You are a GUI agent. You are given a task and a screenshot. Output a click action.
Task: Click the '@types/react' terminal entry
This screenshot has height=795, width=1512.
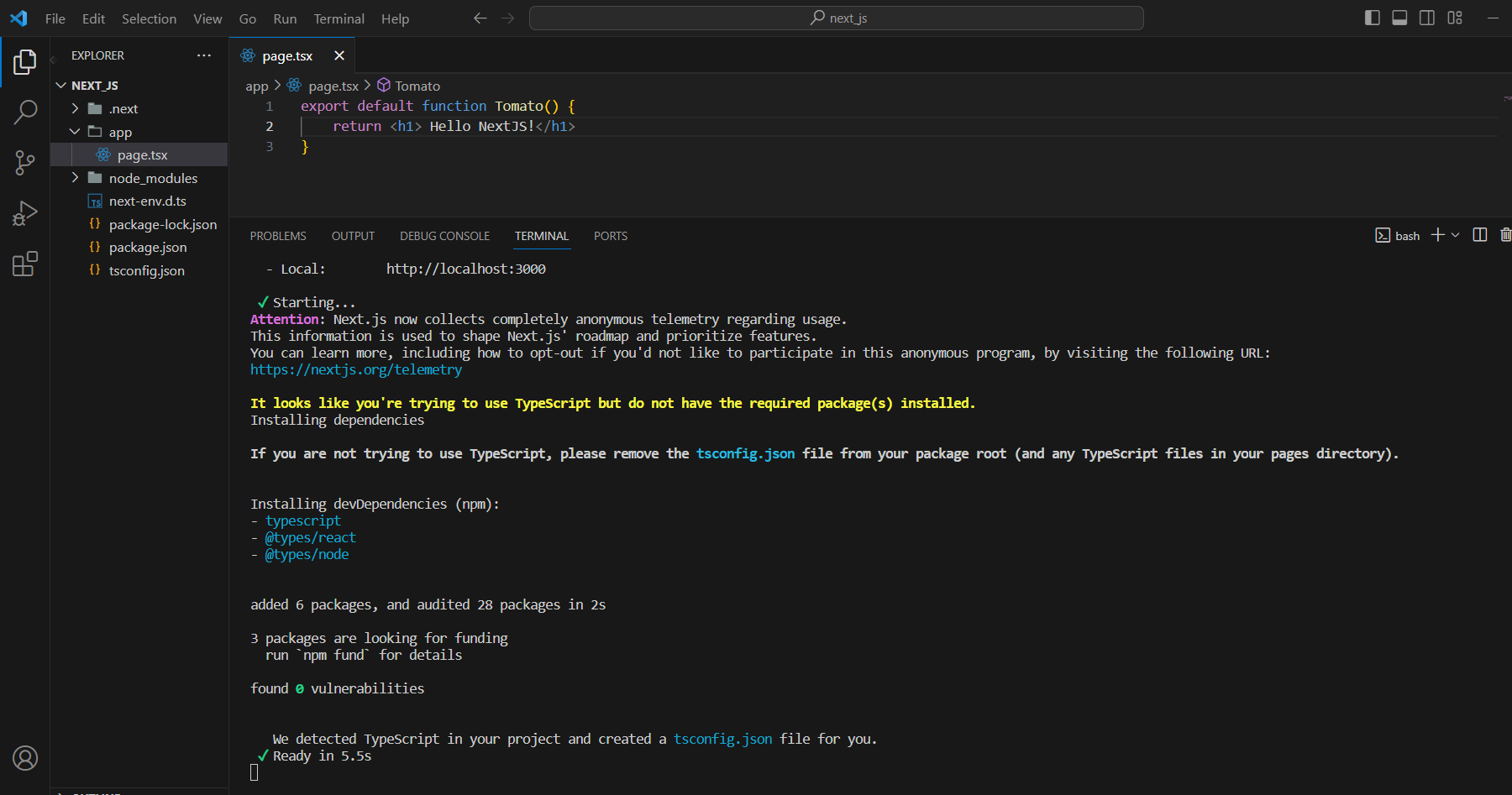click(311, 537)
